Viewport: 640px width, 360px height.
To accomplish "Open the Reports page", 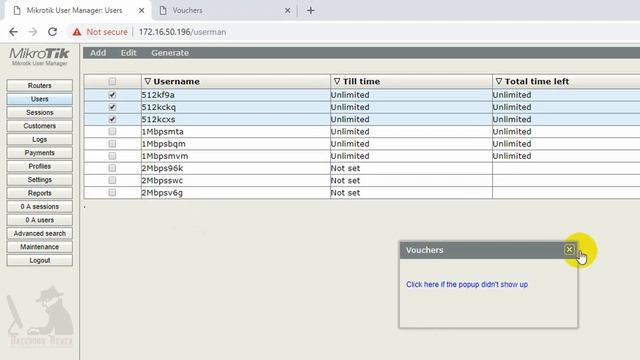I will tap(40, 193).
